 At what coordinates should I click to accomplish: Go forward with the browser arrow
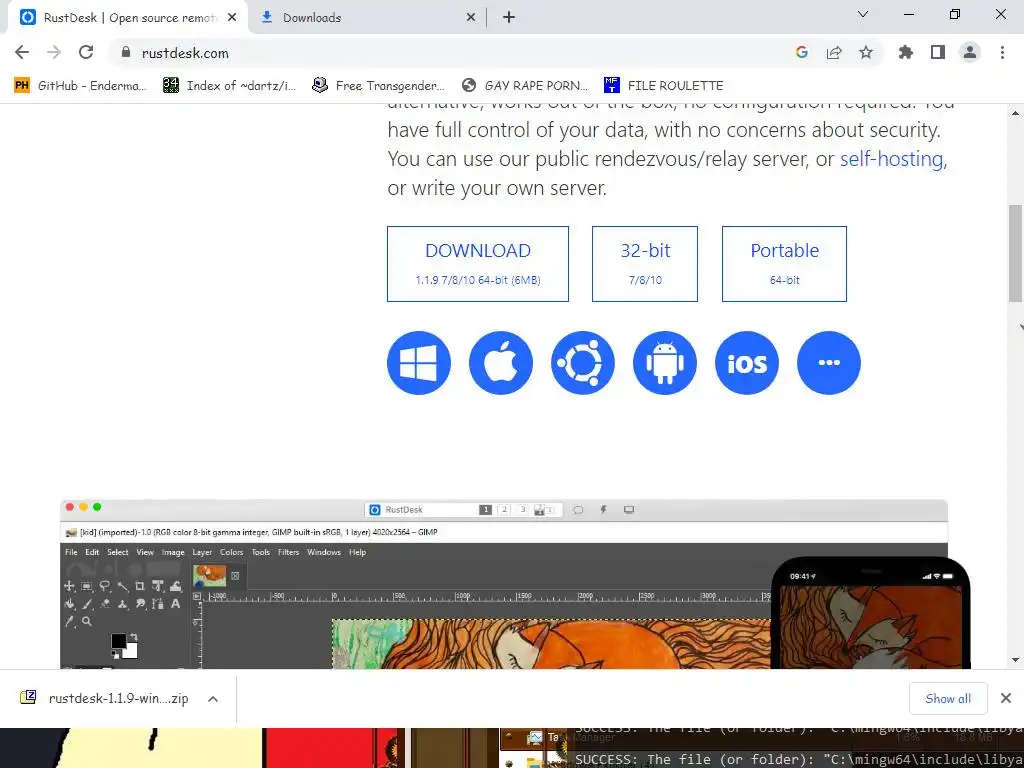(54, 53)
